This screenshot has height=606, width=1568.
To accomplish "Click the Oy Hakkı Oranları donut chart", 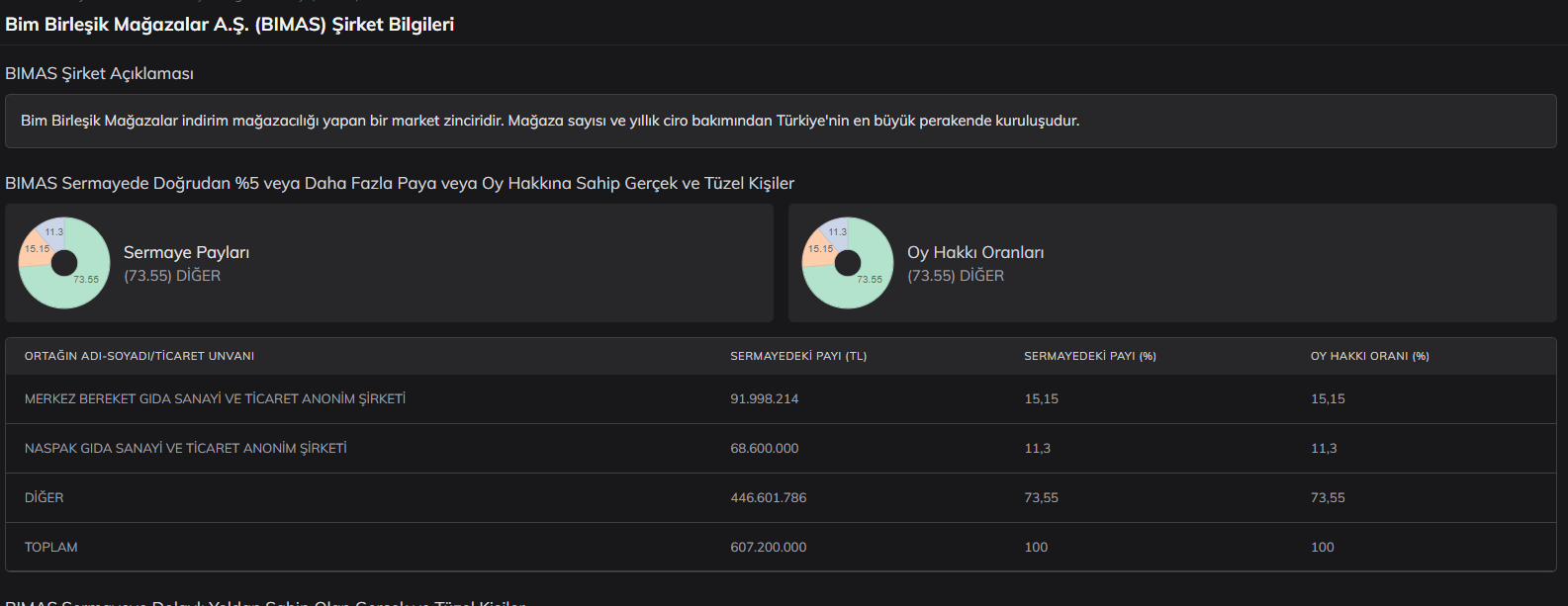I will [848, 263].
